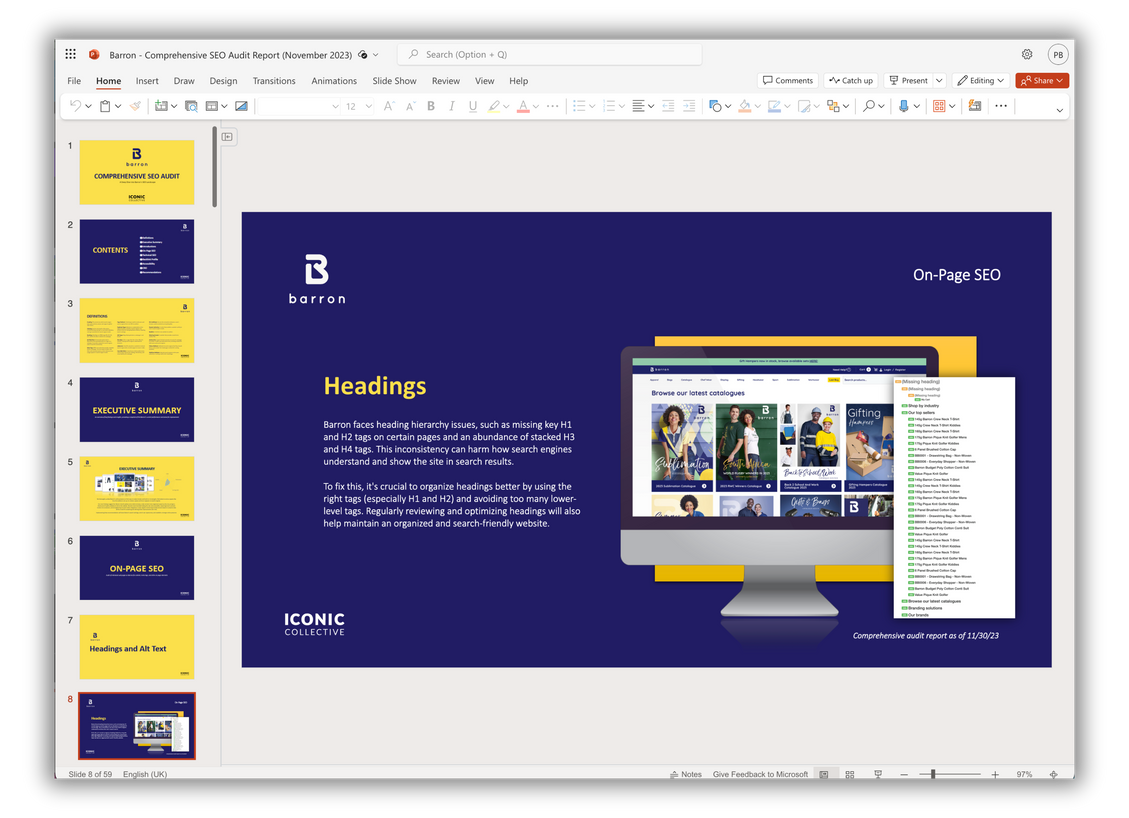The width and height of the screenshot is (1129, 818).
Task: Click the Shapes insert icon
Action: [x=715, y=106]
